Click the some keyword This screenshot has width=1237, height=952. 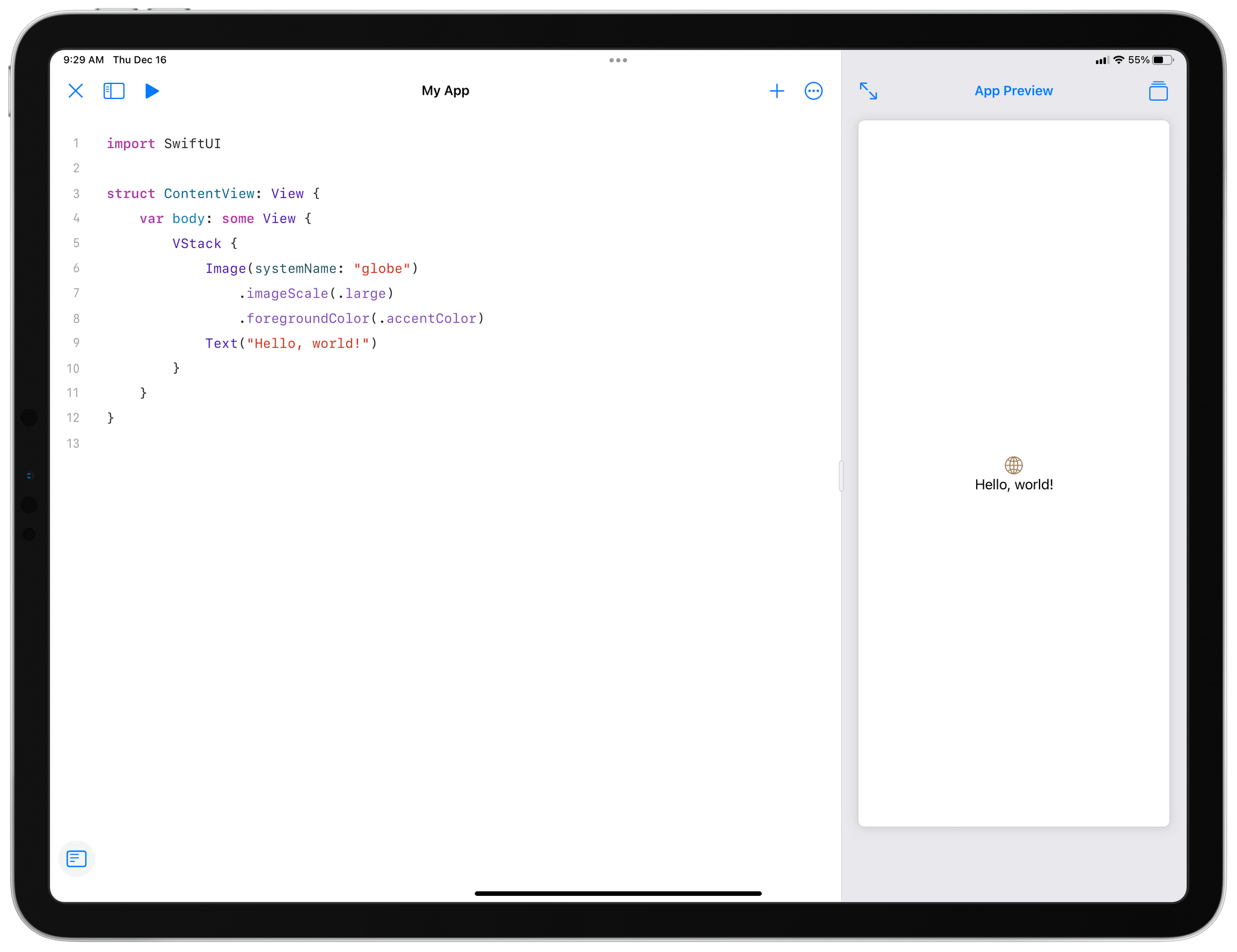coord(238,219)
